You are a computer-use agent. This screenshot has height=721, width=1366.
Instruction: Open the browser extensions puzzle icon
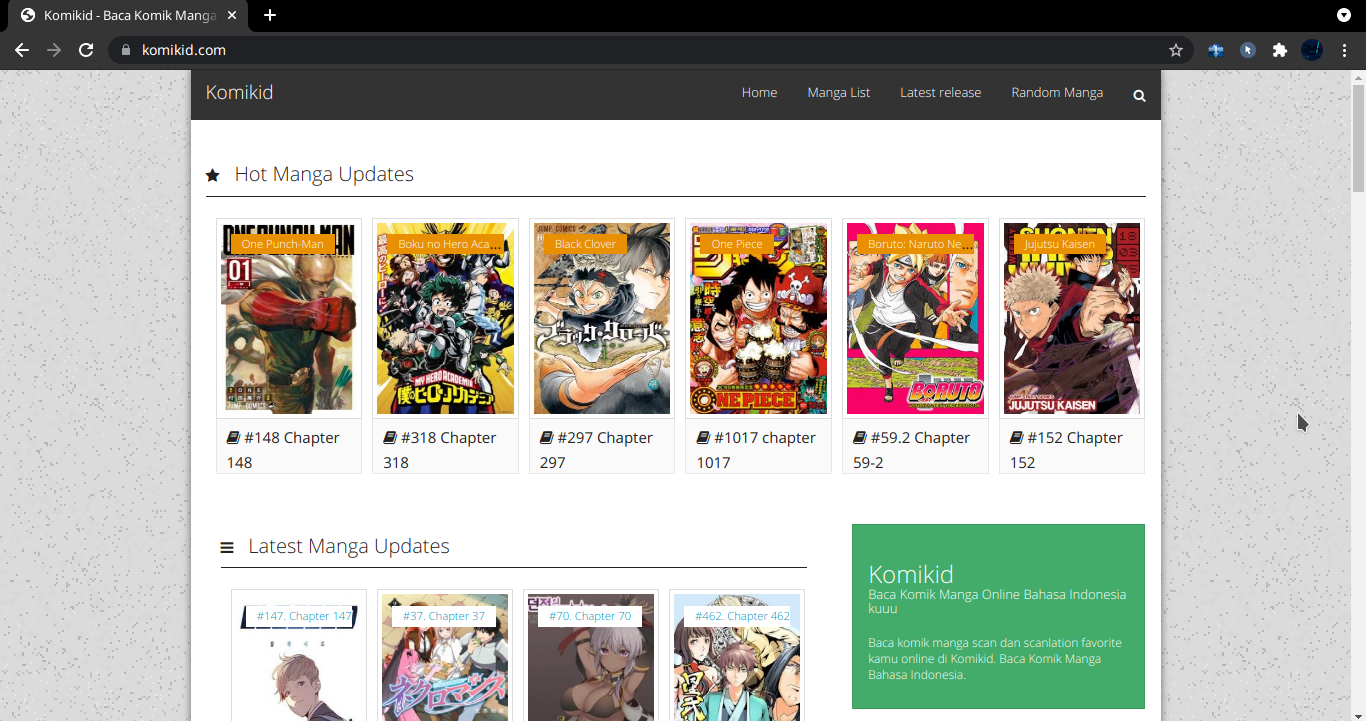[1280, 49]
